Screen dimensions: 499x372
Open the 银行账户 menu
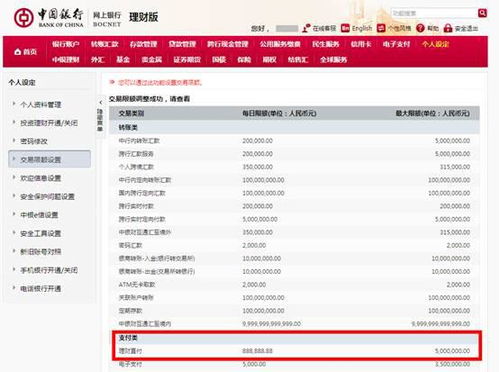pyautogui.click(x=66, y=44)
